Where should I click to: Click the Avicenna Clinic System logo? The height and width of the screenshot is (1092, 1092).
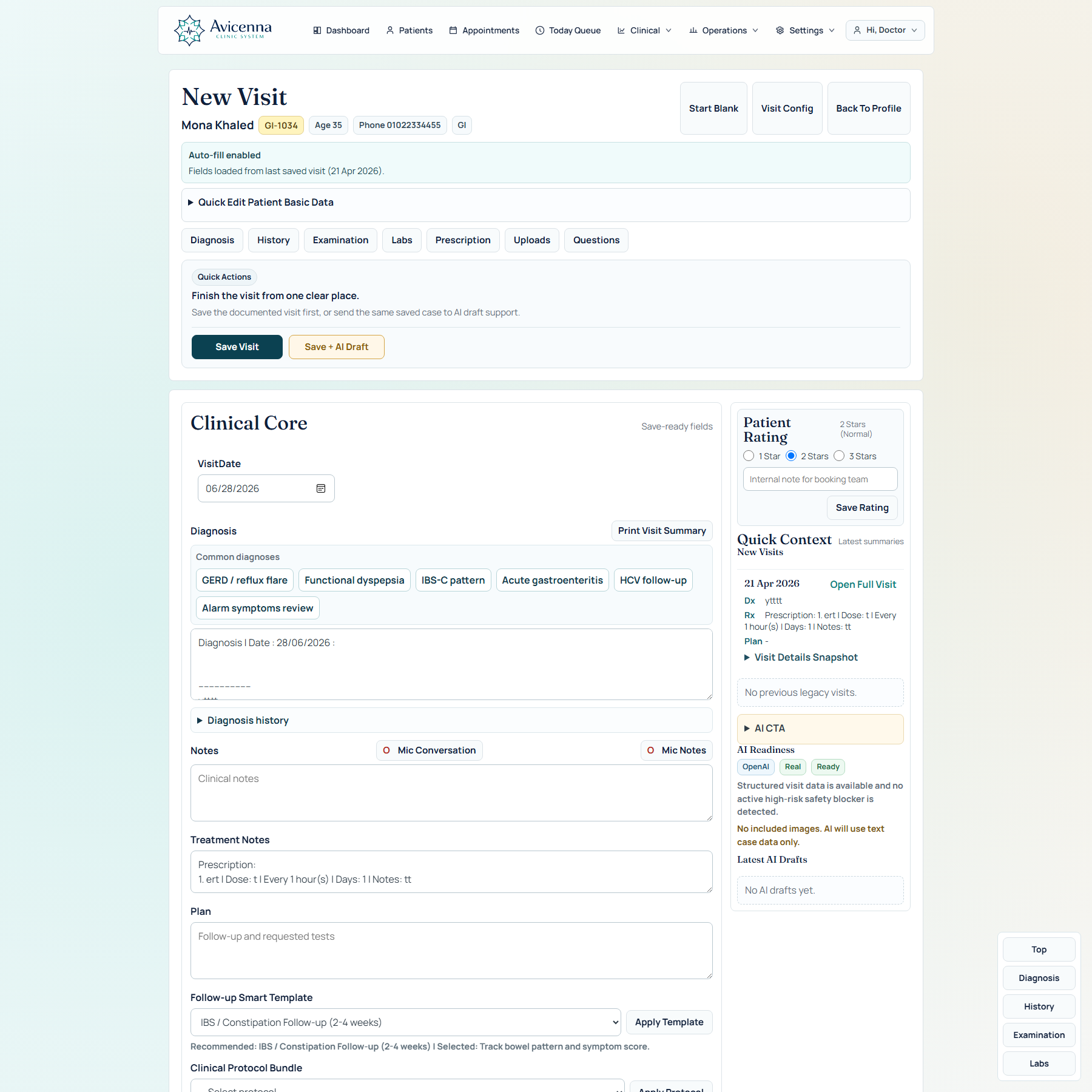click(x=223, y=30)
